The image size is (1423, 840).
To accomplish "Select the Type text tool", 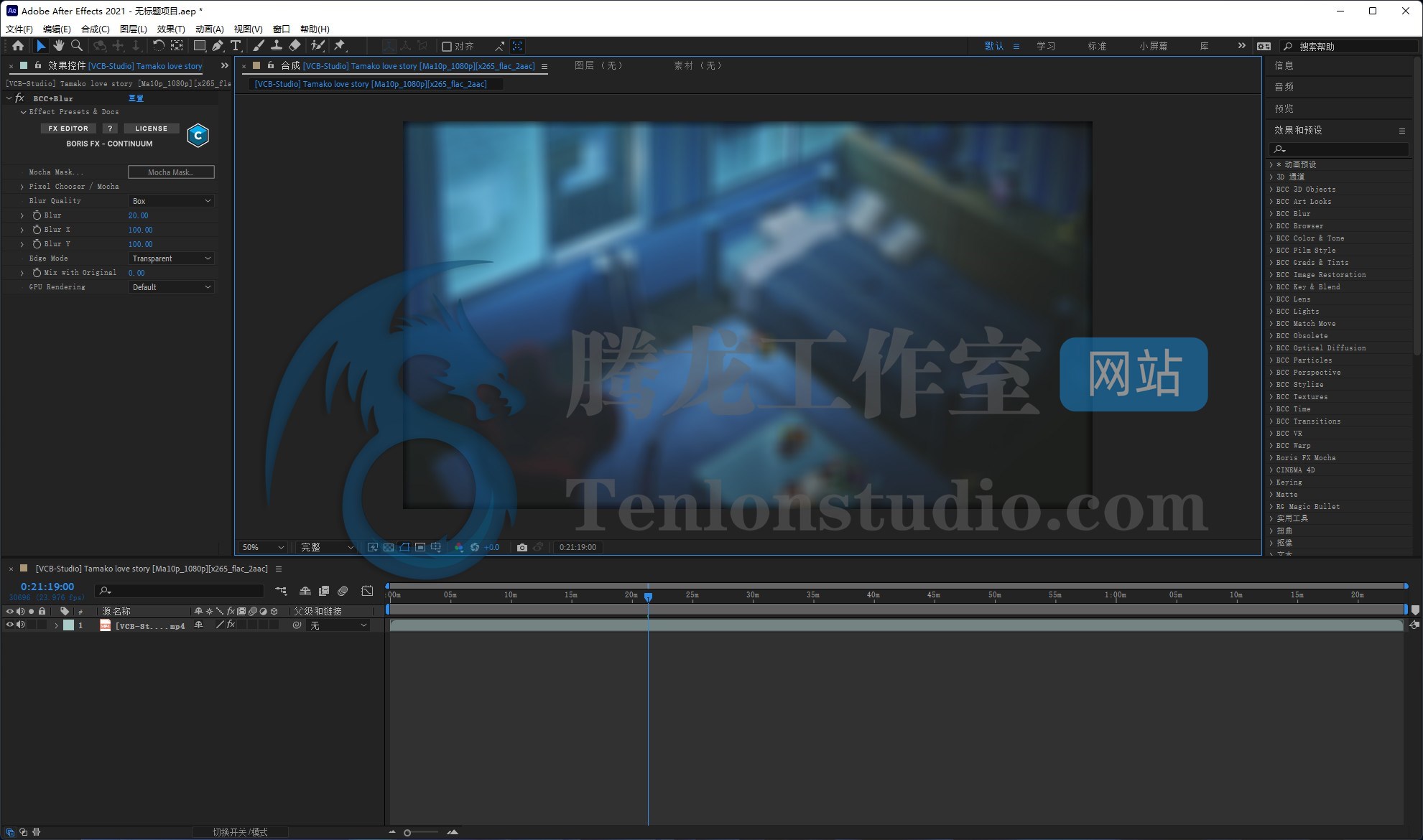I will click(x=236, y=46).
